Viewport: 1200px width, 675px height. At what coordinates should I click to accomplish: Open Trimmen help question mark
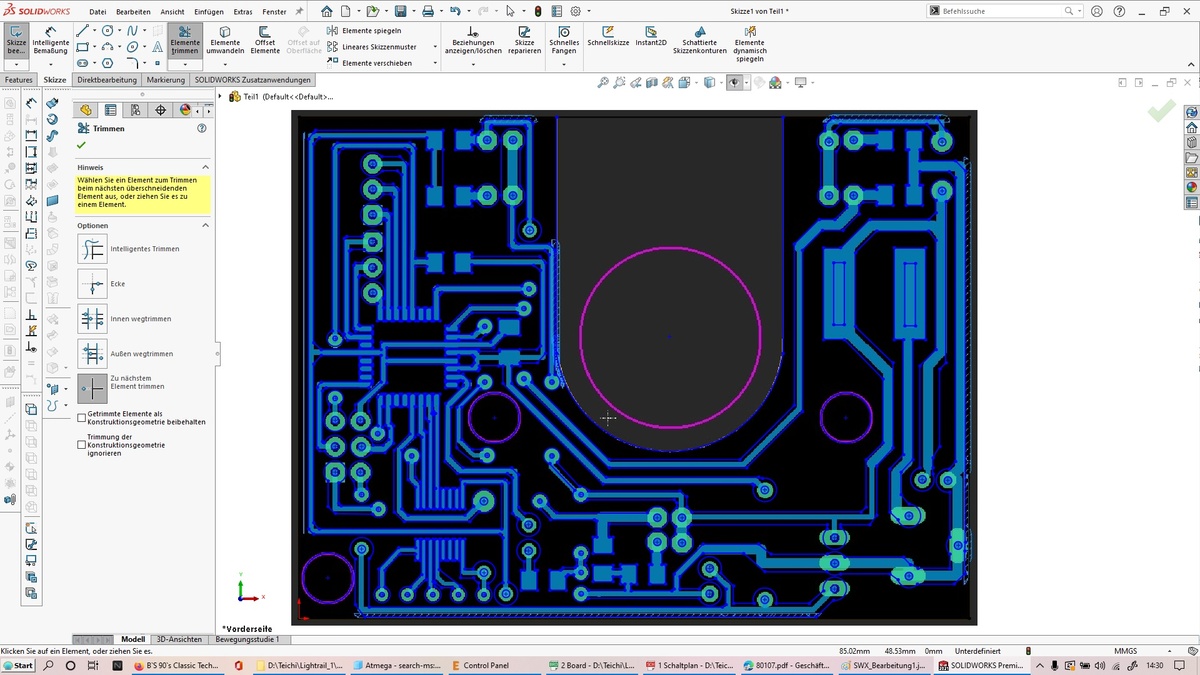click(x=202, y=128)
